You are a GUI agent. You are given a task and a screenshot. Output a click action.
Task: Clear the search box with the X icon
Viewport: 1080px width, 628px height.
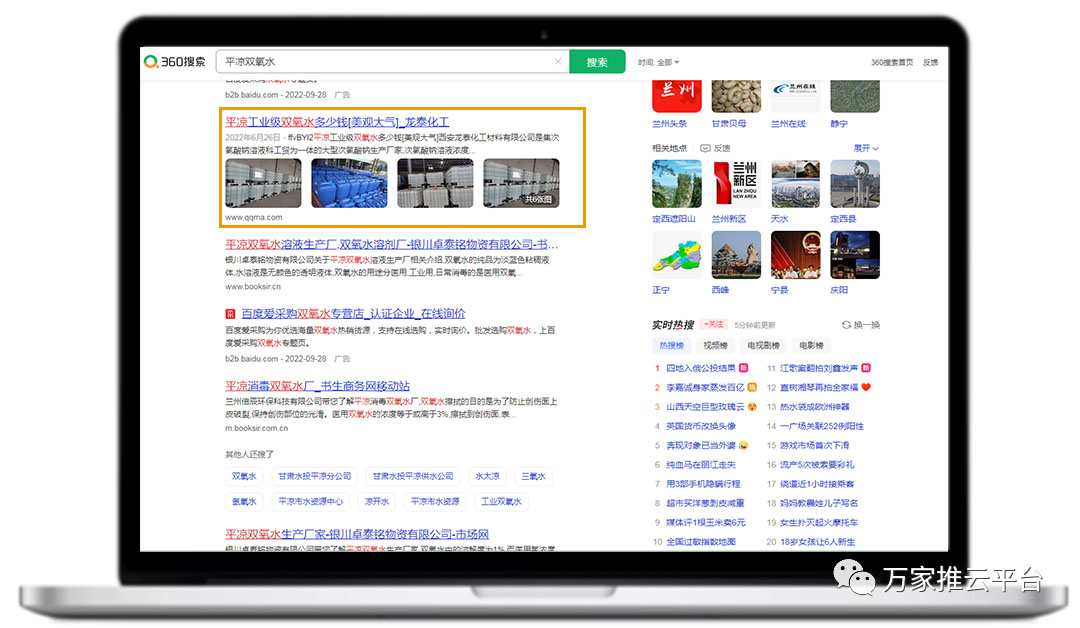(558, 62)
